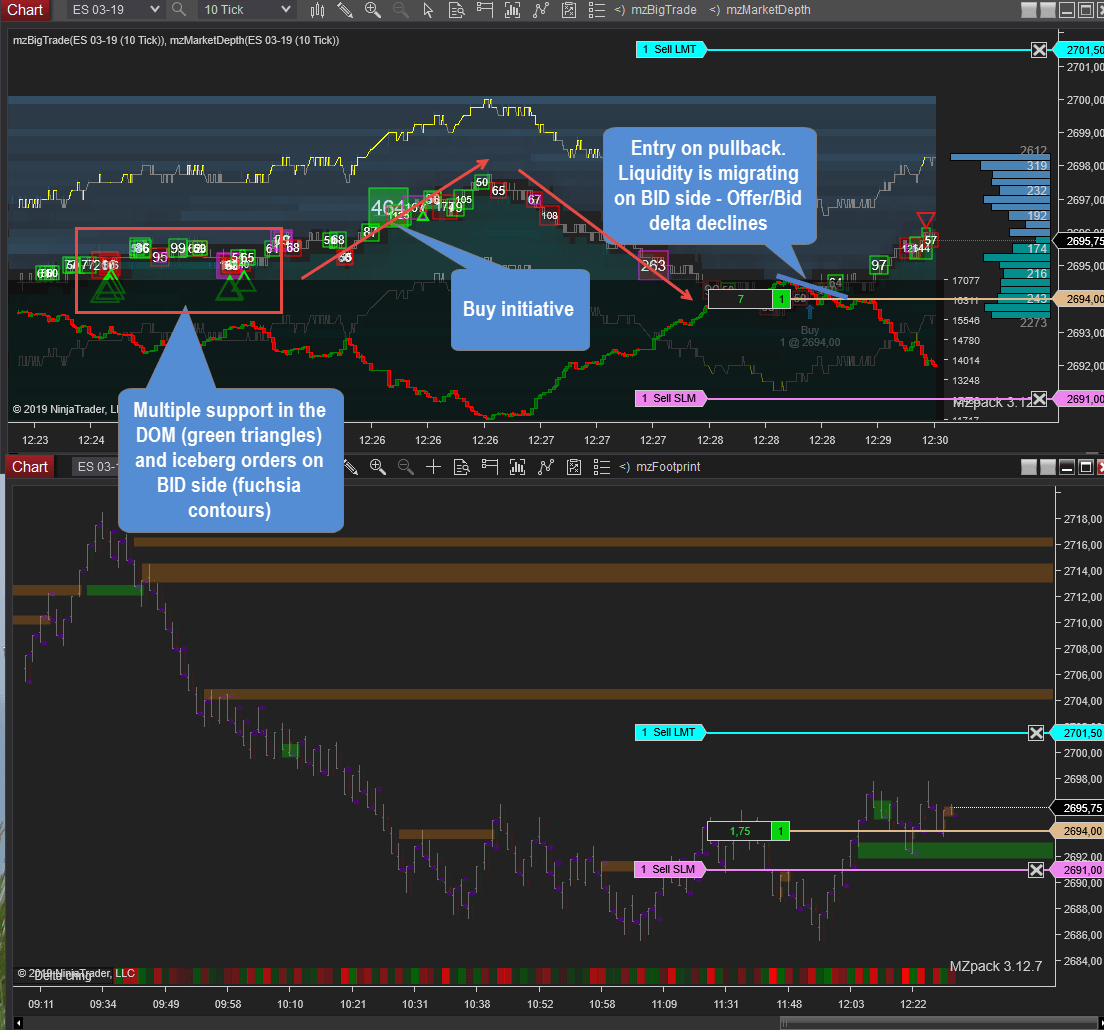1104x1030 pixels.
Task: Open the Chart menu of the mzFootprint window
Action: (x=30, y=467)
